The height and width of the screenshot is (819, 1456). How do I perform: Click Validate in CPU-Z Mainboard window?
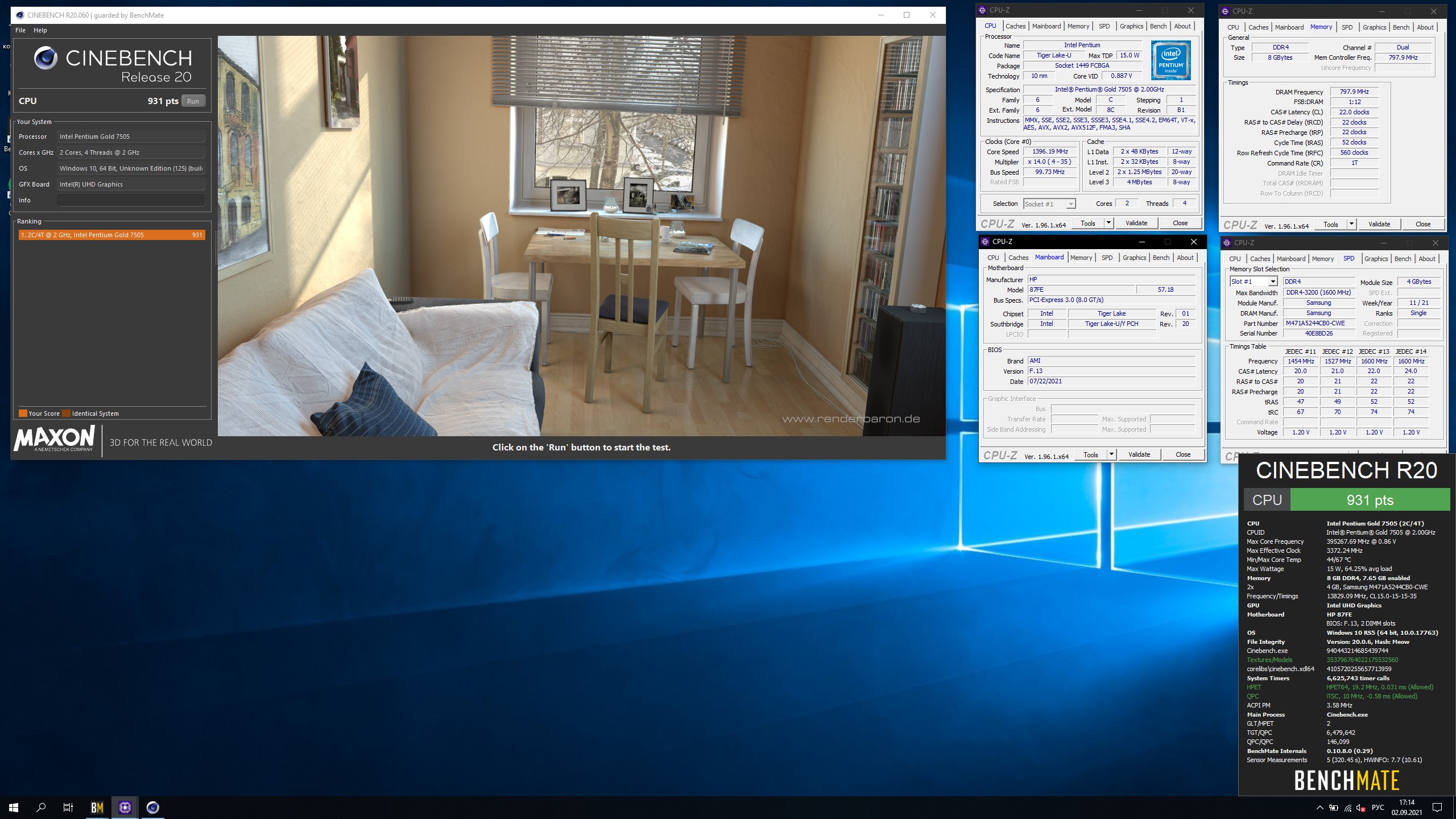[1139, 454]
